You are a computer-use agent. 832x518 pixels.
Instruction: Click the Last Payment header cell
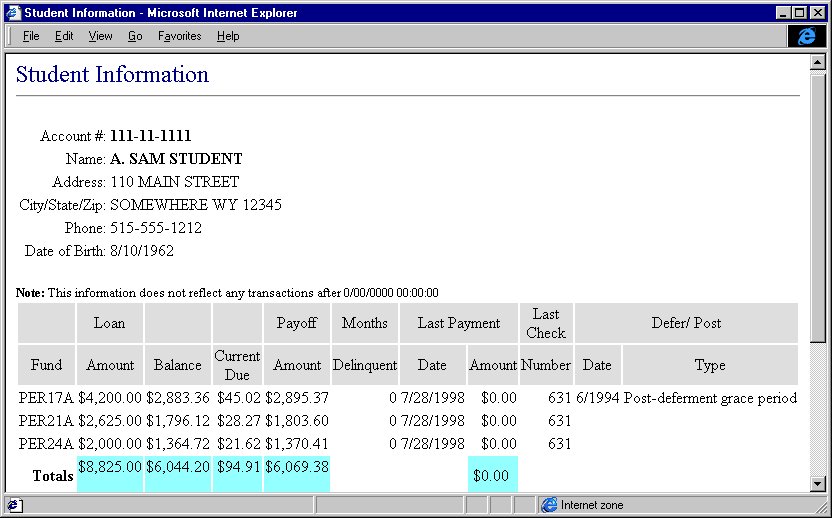459,323
